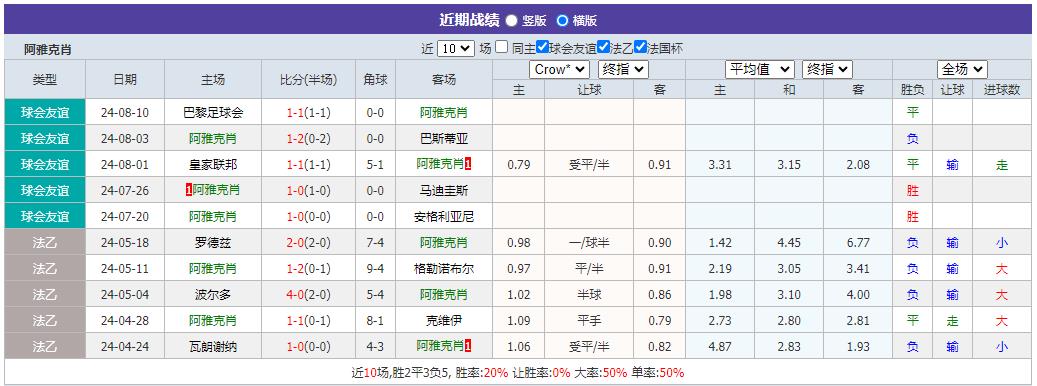Open 马迪圭斯 team link
1037x386 pixels.
444,191
